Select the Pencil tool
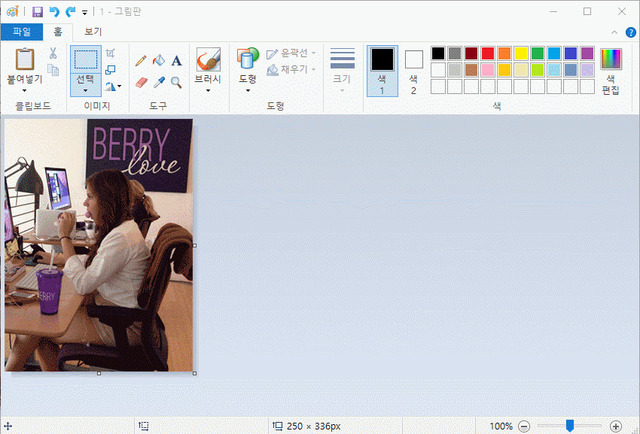Screen dimensions: 640x434 (x=141, y=61)
